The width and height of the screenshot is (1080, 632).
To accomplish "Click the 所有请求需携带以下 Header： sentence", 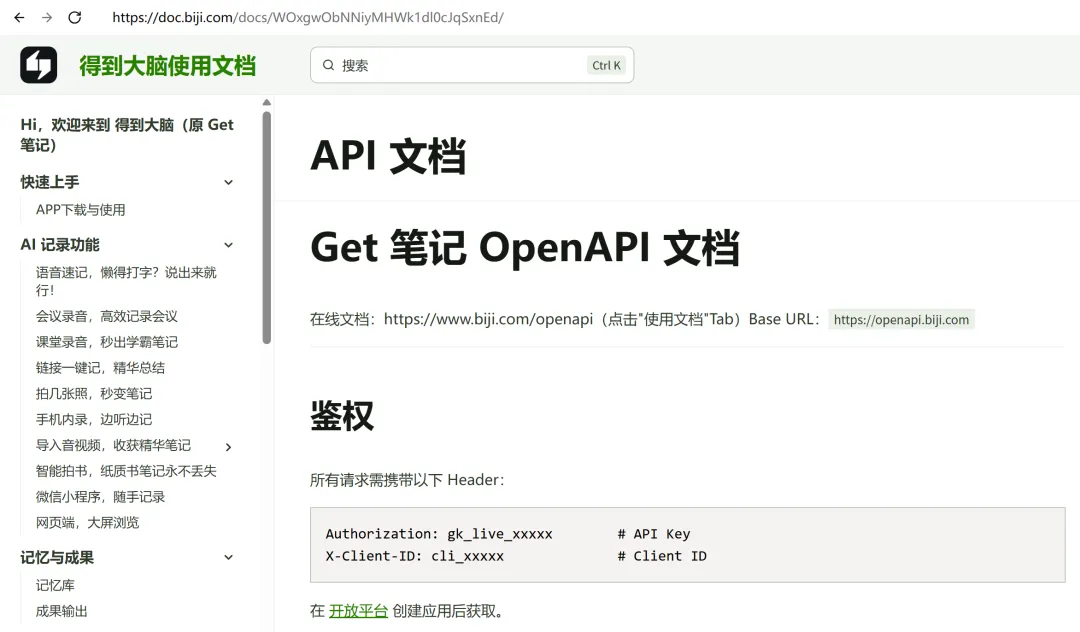I will point(407,480).
